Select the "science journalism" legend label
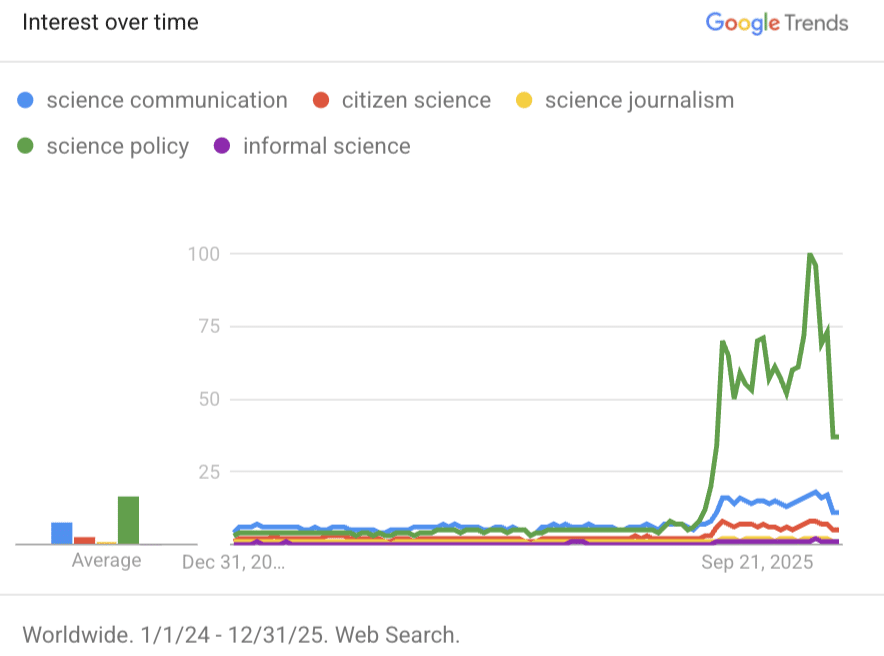The width and height of the screenshot is (884, 656). click(x=639, y=100)
